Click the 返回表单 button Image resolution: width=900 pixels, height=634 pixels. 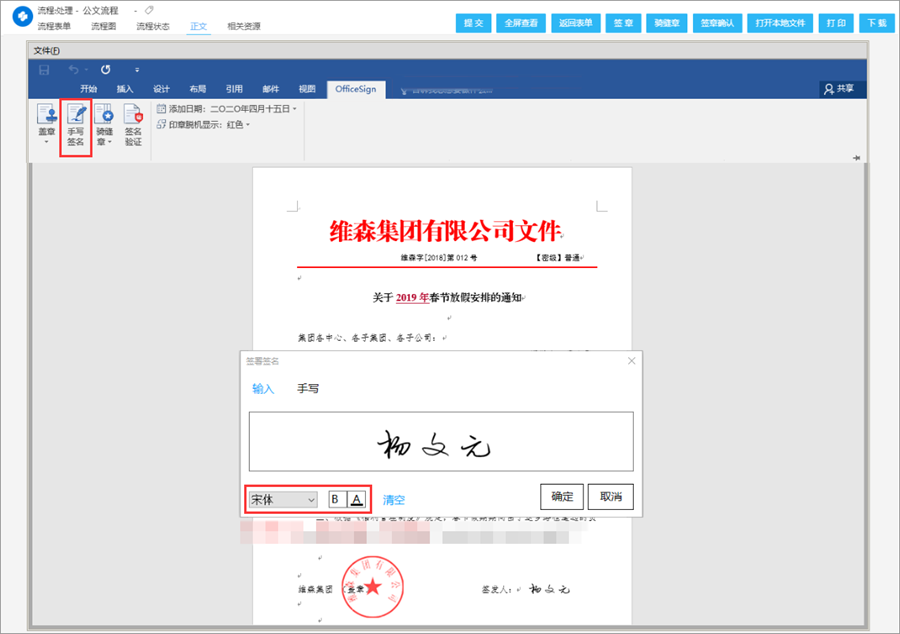576,23
